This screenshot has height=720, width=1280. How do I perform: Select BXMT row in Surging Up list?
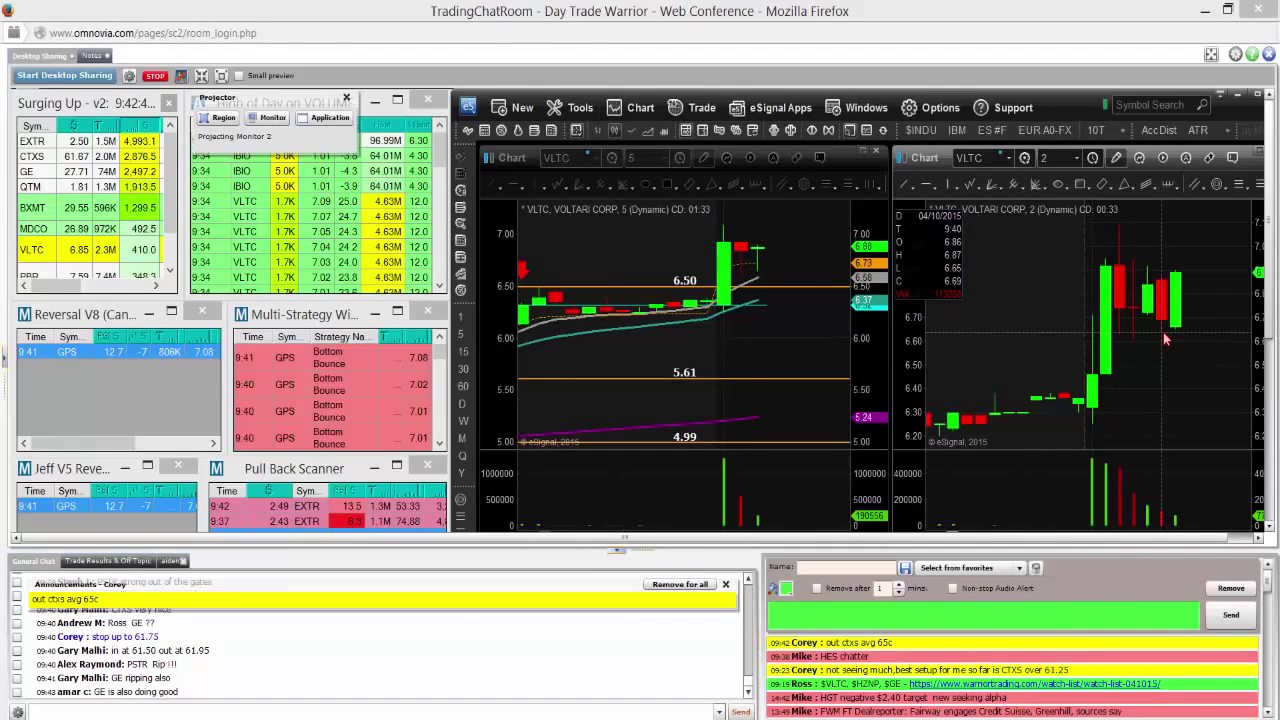[88, 208]
